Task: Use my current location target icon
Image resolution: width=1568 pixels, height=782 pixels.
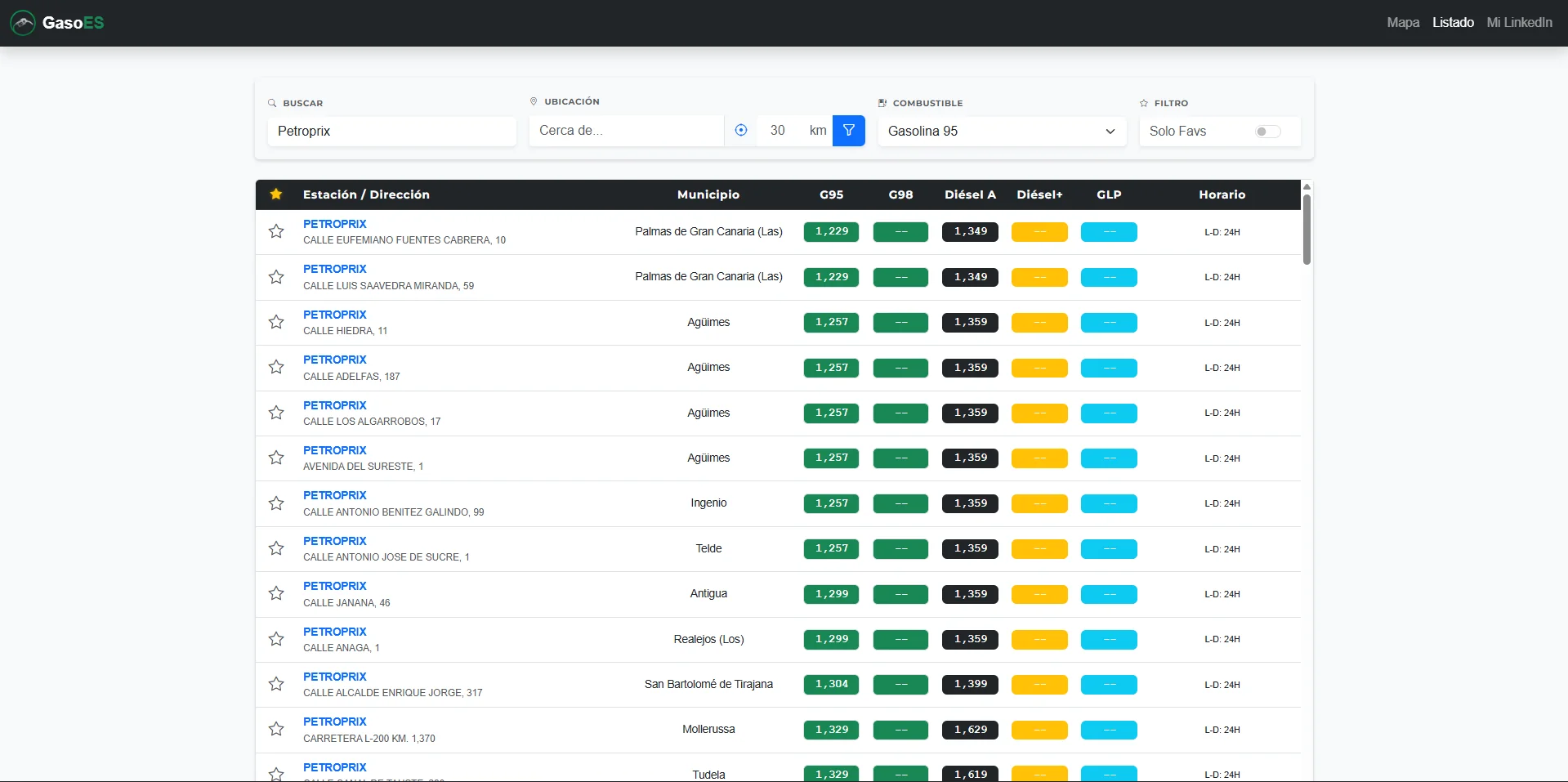Action: 741,131
